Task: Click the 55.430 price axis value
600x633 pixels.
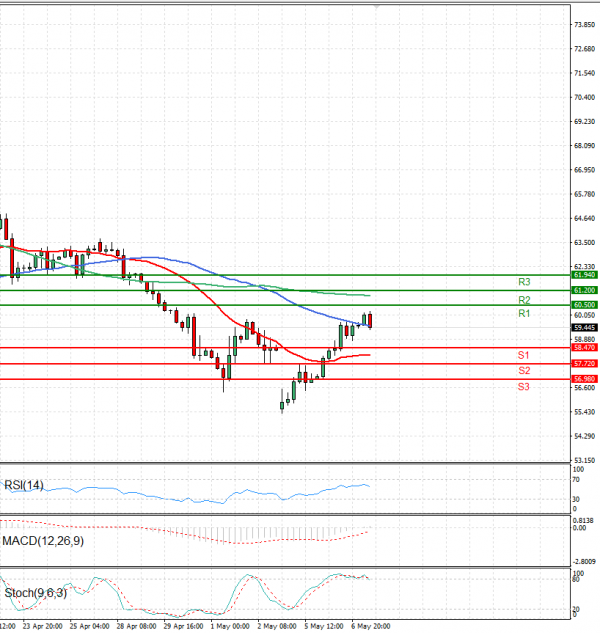Action: pos(584,412)
